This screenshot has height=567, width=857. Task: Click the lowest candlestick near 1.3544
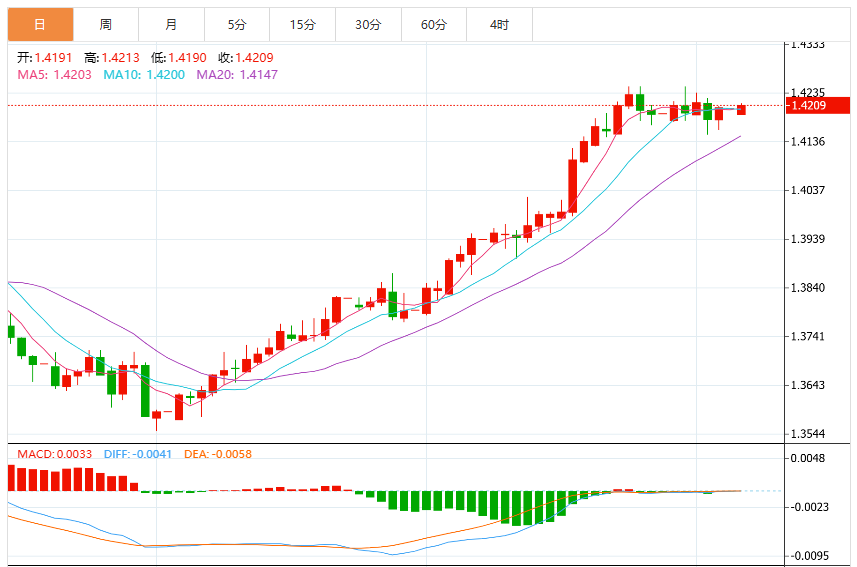coord(156,418)
